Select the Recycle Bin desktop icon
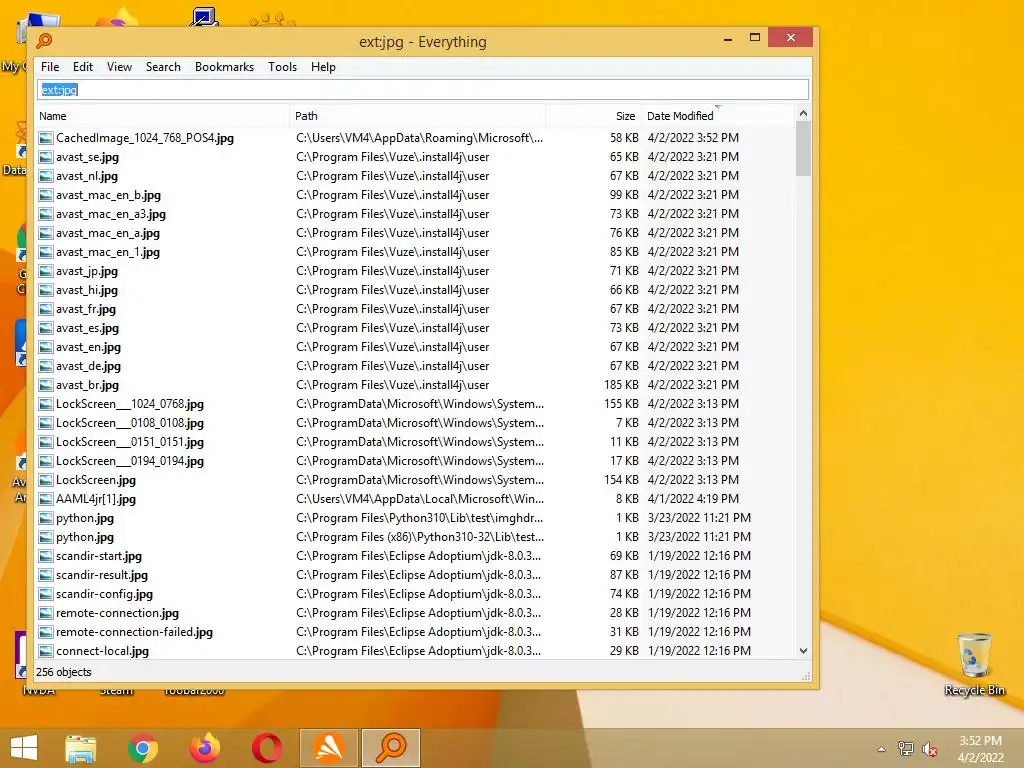 [974, 664]
